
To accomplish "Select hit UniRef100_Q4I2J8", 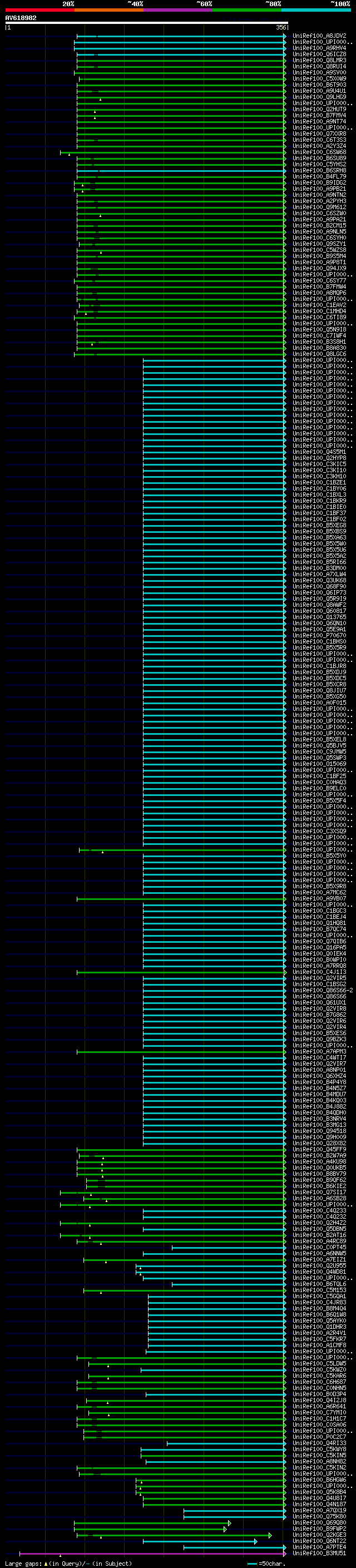I will click(x=319, y=1400).
